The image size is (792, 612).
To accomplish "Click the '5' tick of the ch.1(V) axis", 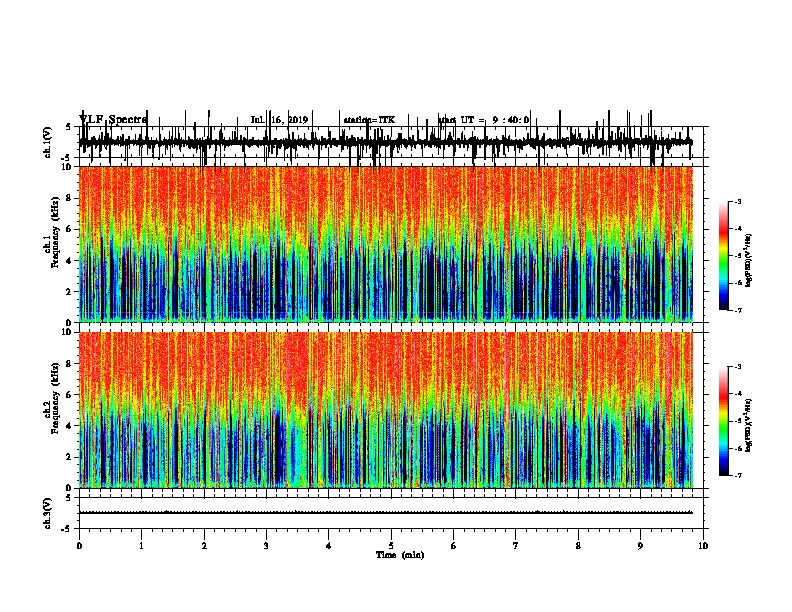I will click(x=69, y=127).
